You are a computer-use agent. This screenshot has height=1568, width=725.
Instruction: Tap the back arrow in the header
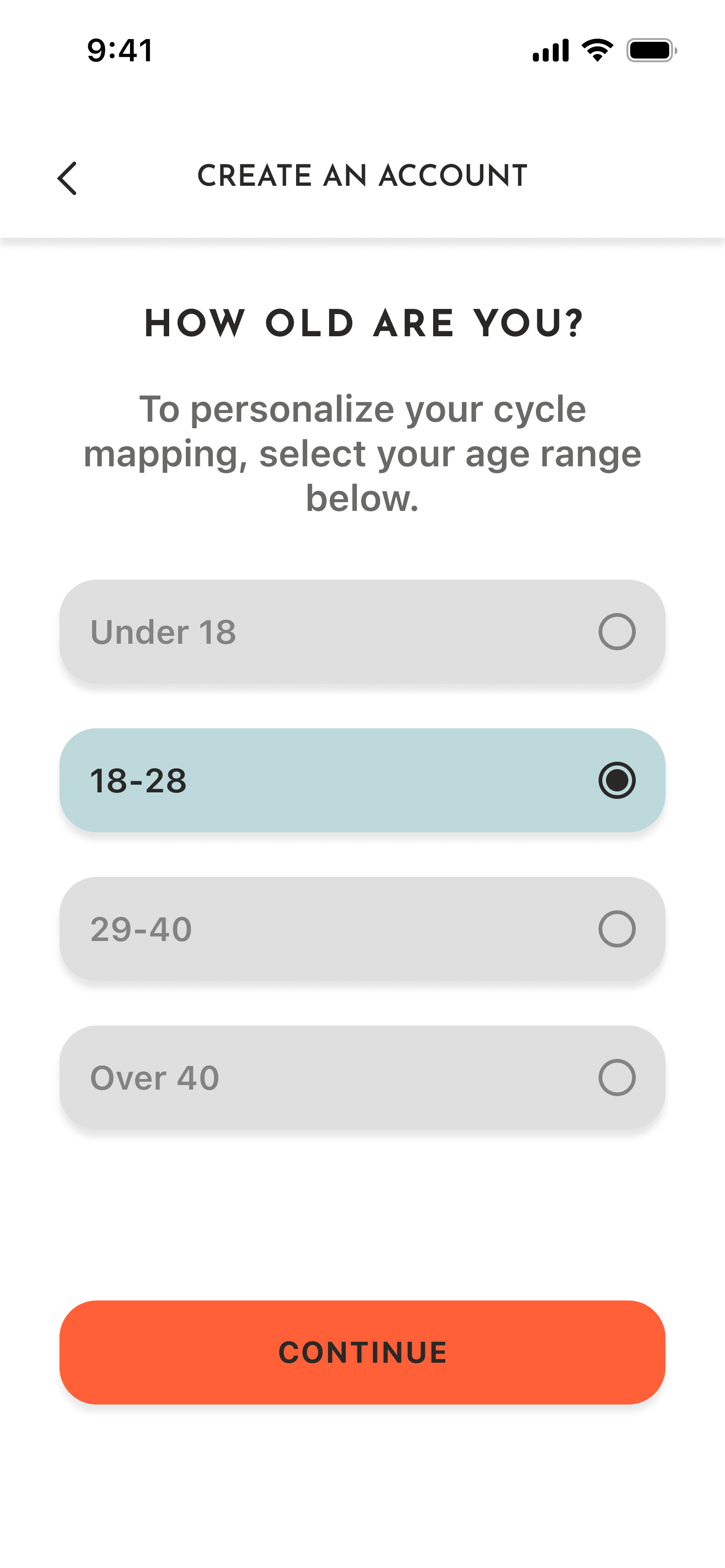(x=67, y=178)
